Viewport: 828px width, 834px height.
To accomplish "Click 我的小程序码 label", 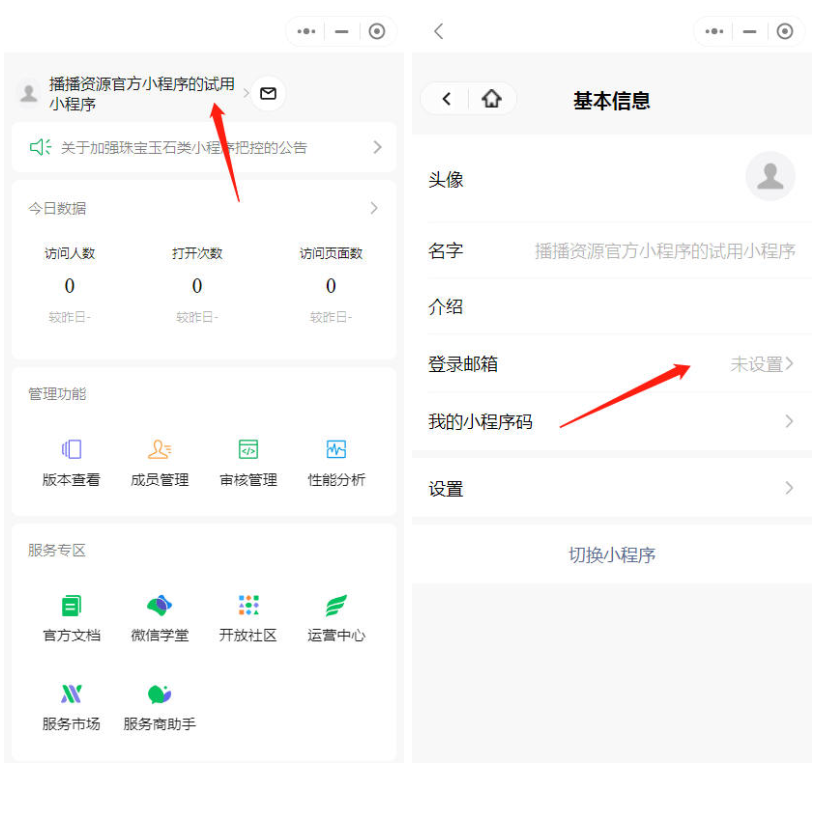I will (480, 422).
